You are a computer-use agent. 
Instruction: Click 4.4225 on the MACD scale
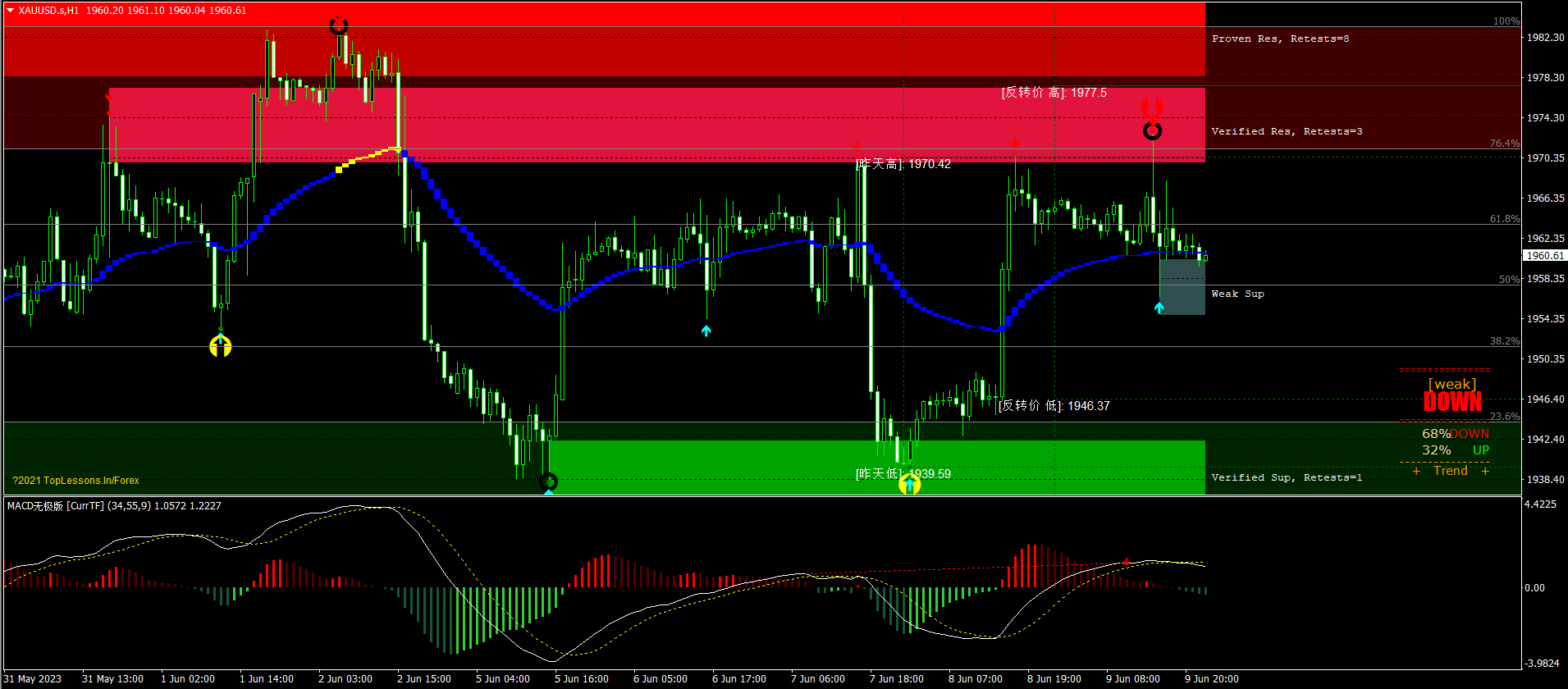[1540, 504]
